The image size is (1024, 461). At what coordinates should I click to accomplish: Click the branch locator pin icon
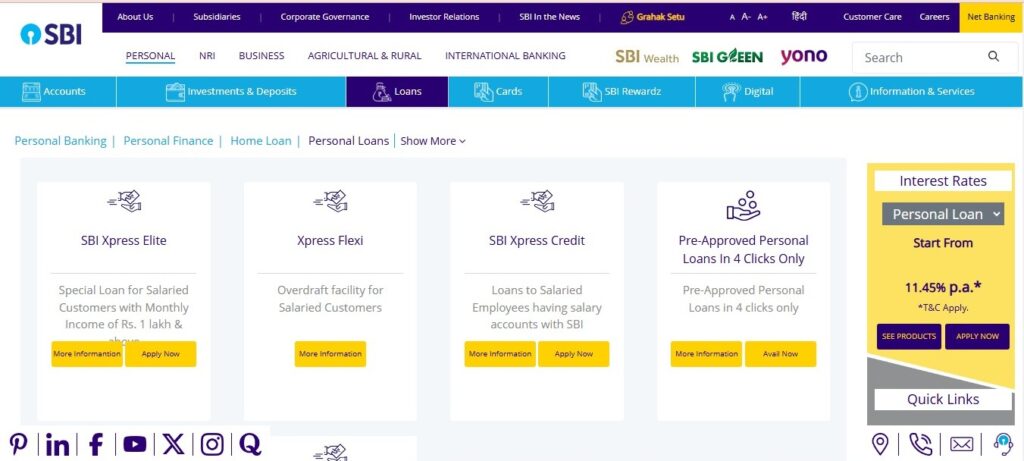click(x=880, y=444)
